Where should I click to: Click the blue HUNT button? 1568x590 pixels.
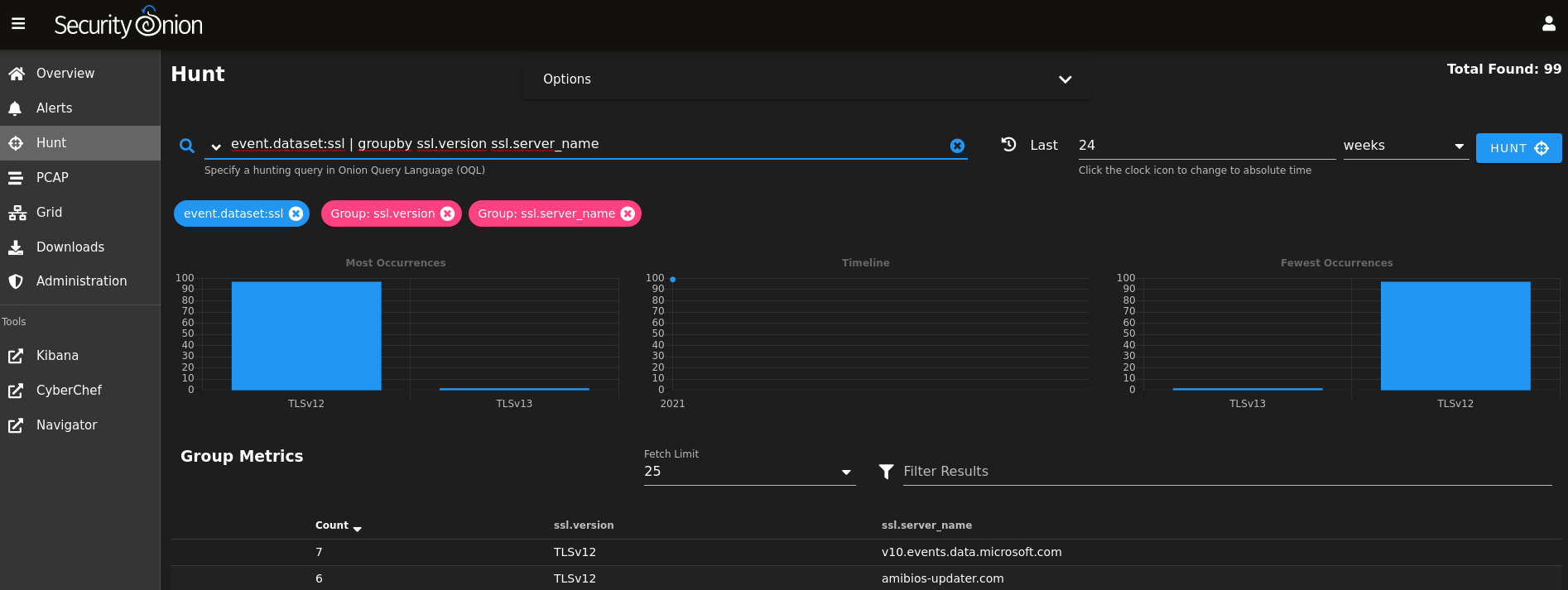(x=1518, y=148)
